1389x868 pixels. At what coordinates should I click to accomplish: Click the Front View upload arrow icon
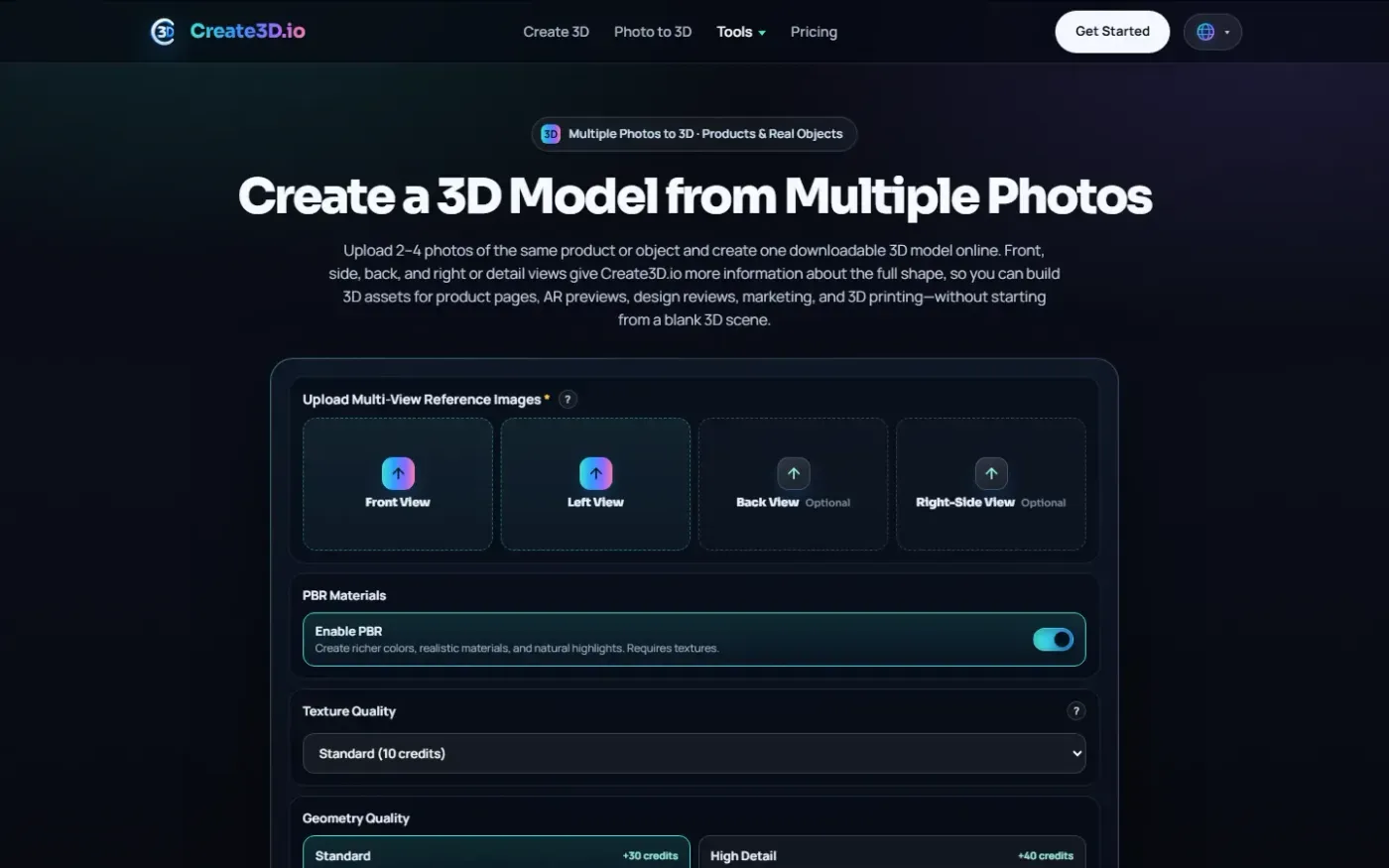pyautogui.click(x=398, y=473)
